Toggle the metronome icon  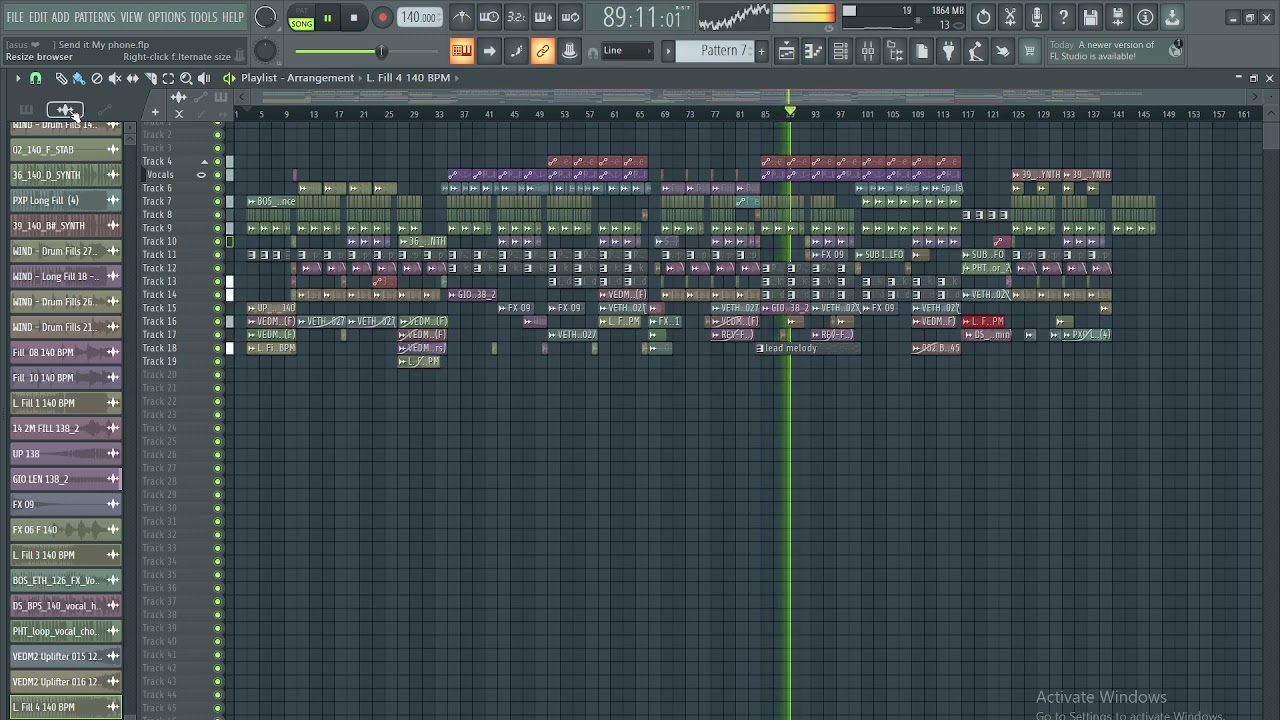[462, 17]
